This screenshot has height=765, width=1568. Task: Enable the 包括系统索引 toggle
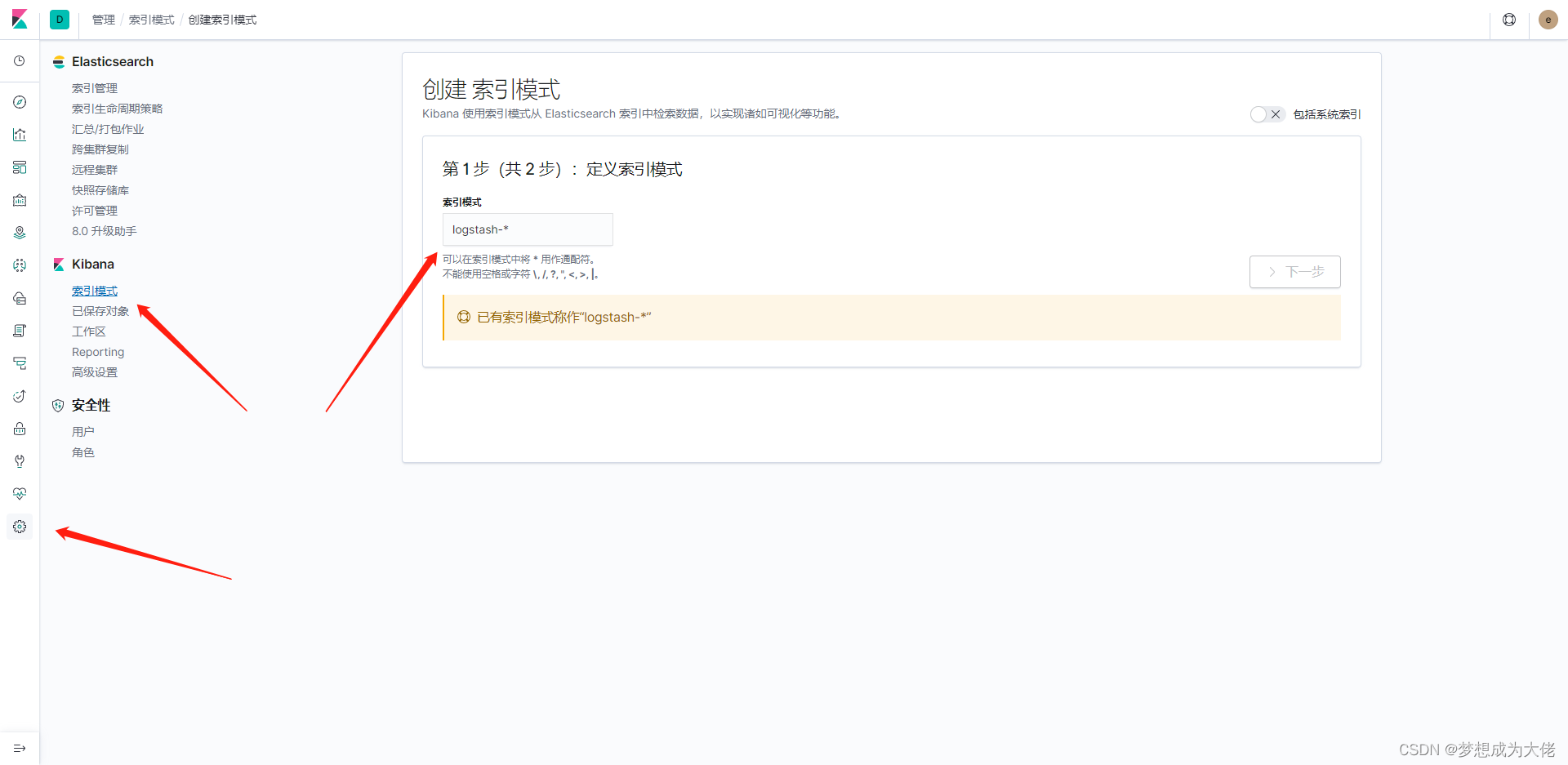click(x=1266, y=114)
